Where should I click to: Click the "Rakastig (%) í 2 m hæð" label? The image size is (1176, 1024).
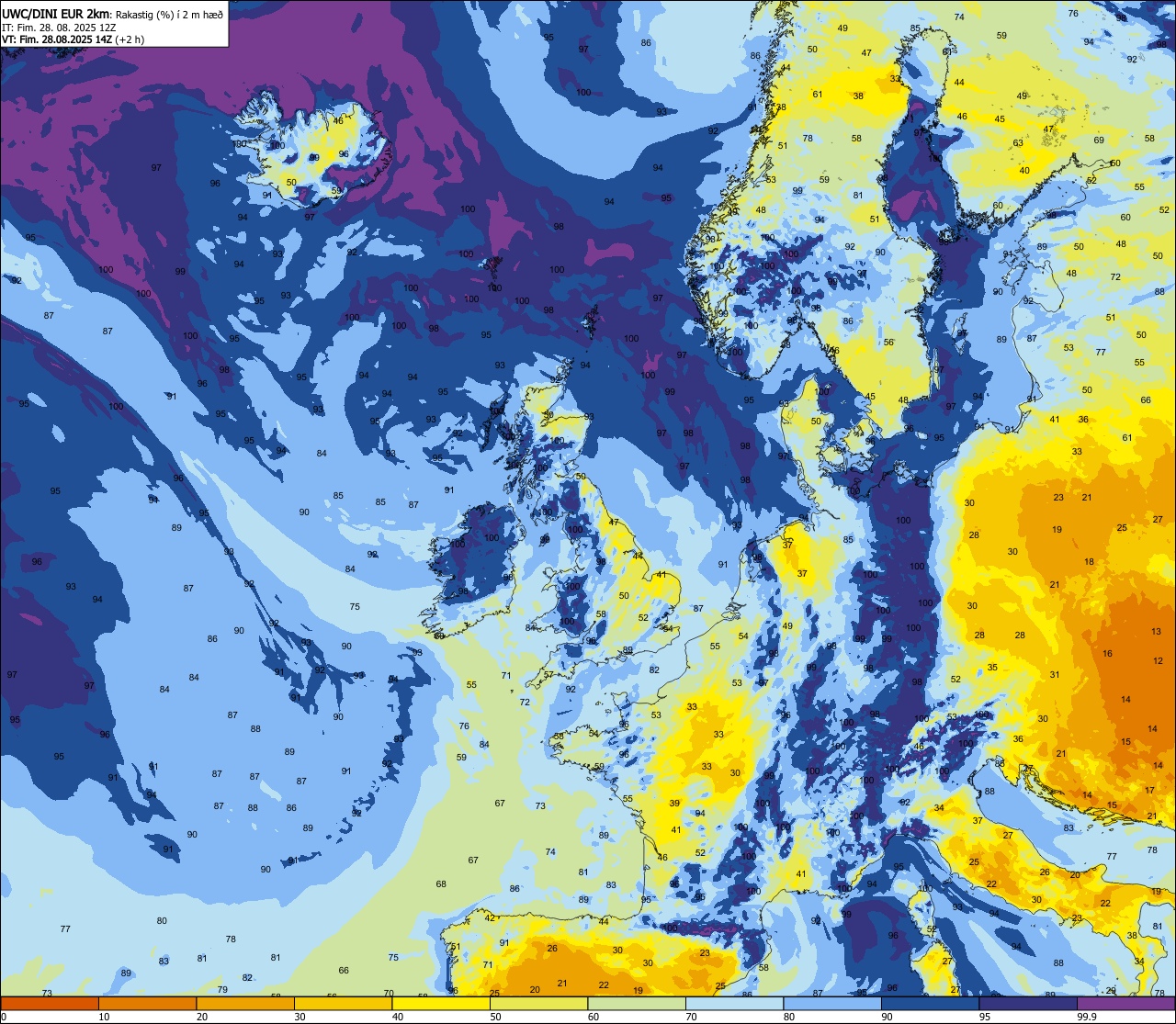coord(169,15)
